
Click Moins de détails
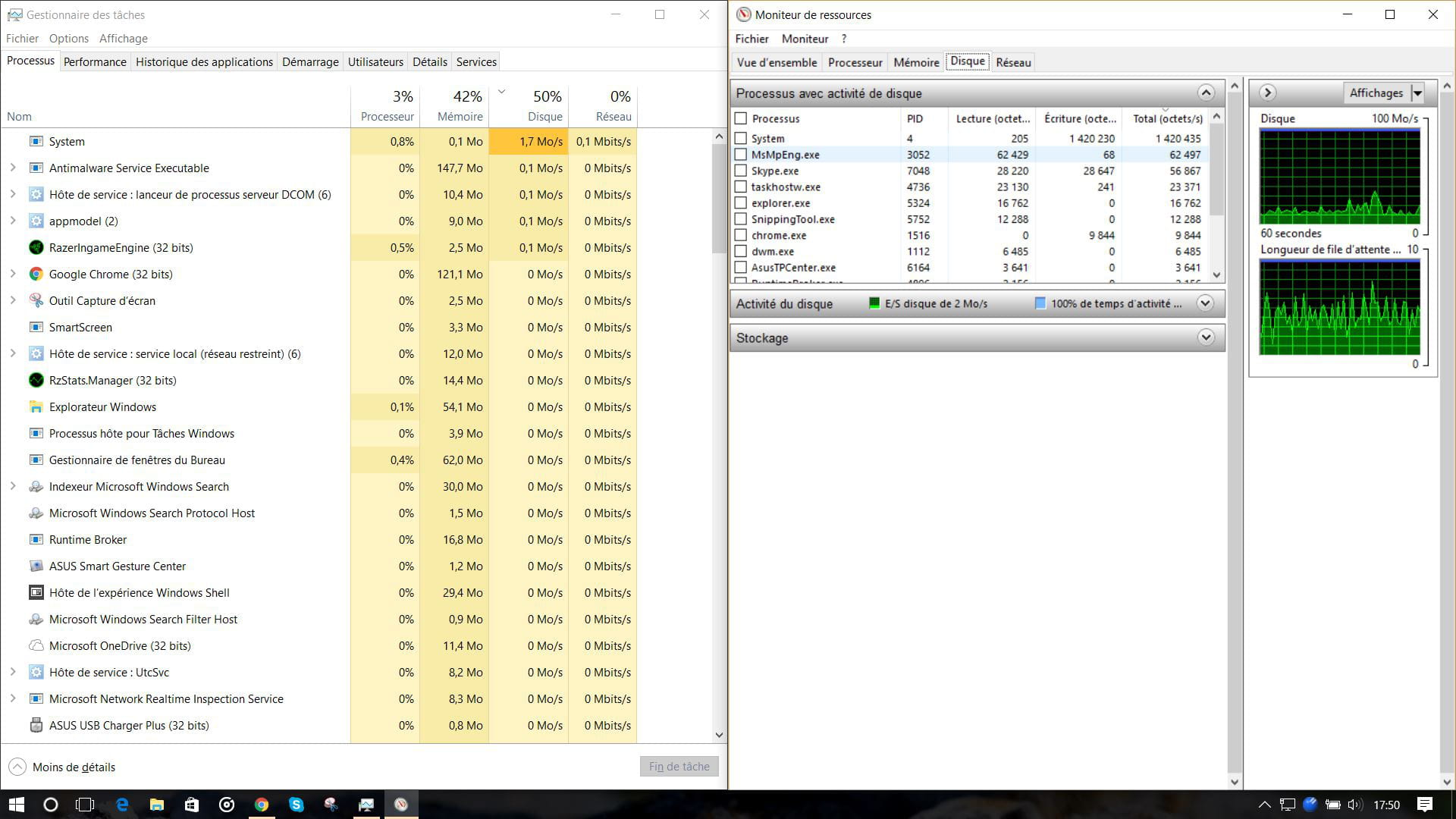coord(74,767)
